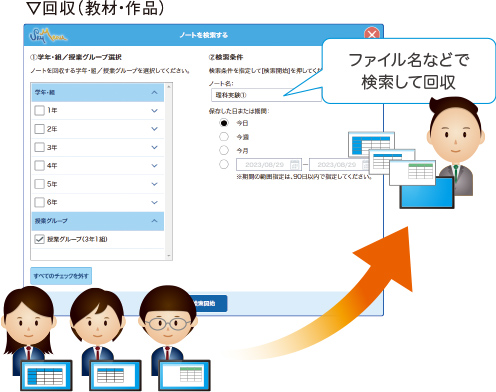The width and height of the screenshot is (496, 392).
Task: Select the 今週 radio button
Action: click(224, 137)
